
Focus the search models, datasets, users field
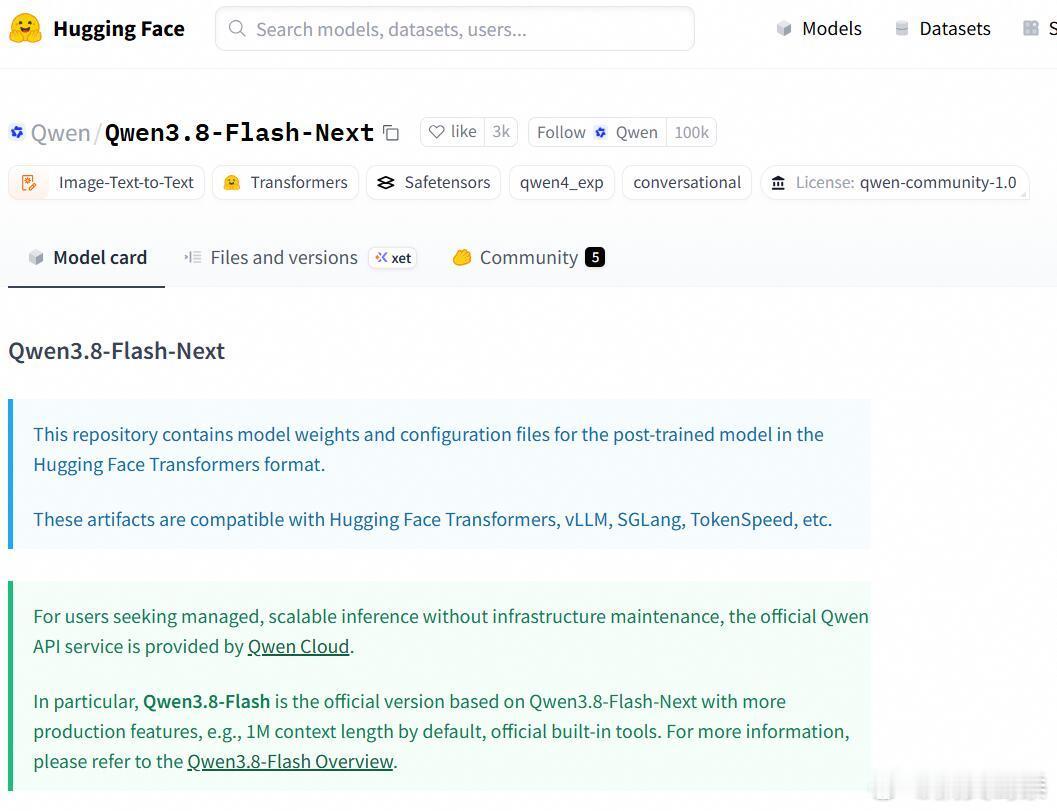coord(454,29)
